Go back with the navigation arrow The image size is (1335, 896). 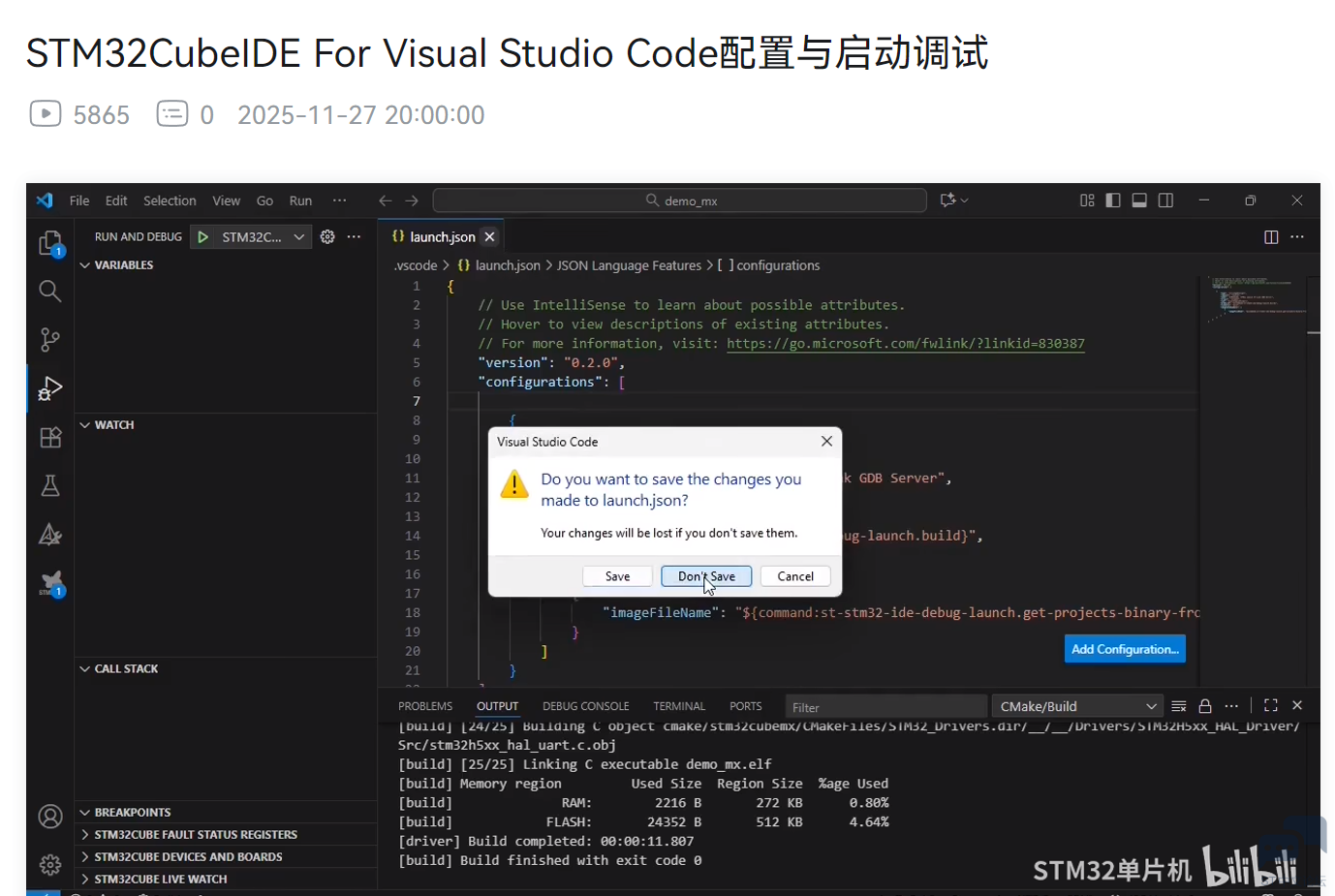click(x=386, y=201)
